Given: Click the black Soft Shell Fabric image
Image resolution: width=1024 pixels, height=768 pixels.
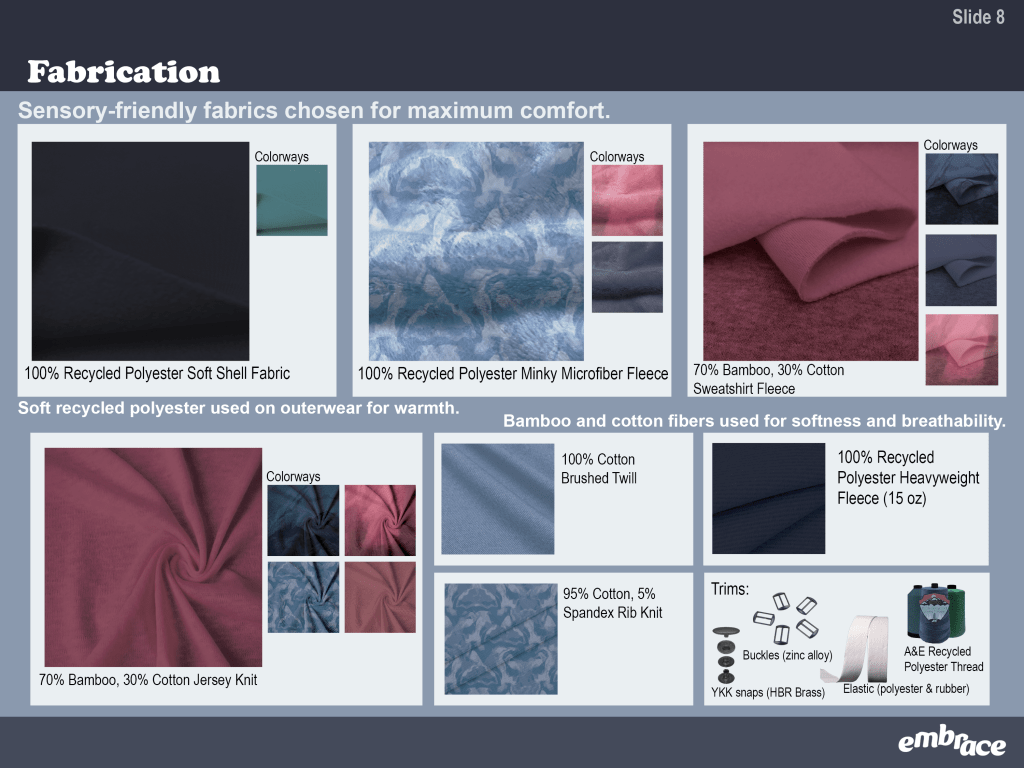Looking at the screenshot, I should click(x=139, y=250).
